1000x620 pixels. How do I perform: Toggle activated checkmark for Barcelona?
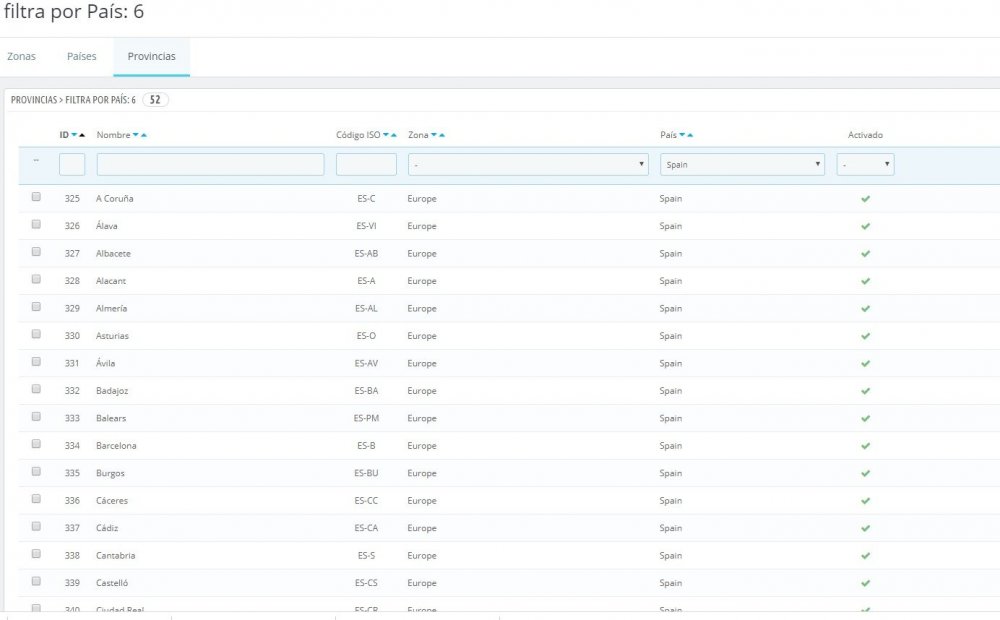click(x=865, y=446)
